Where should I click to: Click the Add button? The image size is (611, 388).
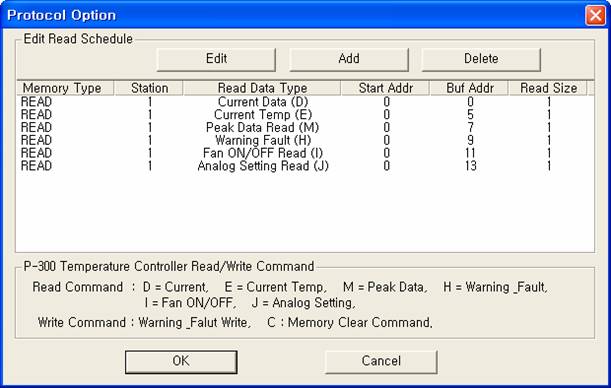[349, 59]
